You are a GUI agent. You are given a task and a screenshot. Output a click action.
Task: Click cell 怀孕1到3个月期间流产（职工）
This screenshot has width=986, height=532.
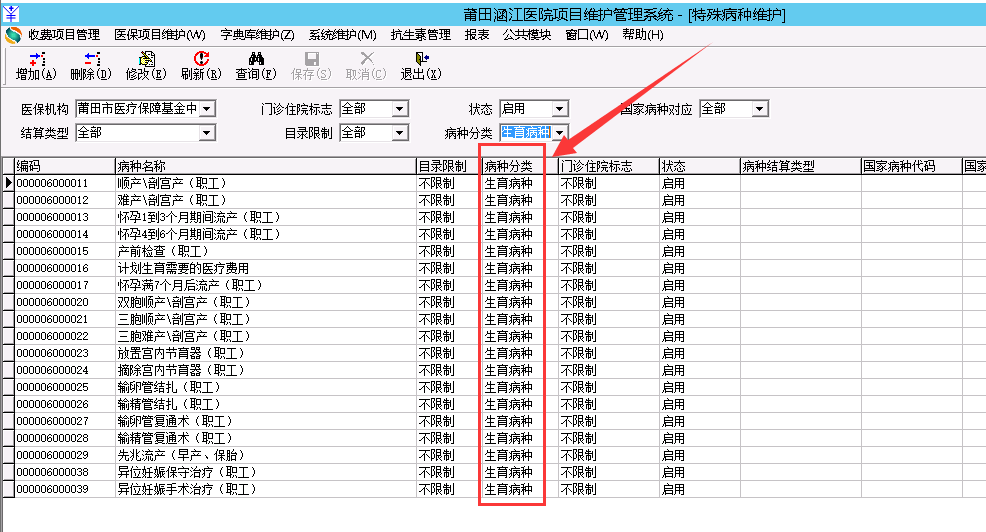(x=266, y=218)
